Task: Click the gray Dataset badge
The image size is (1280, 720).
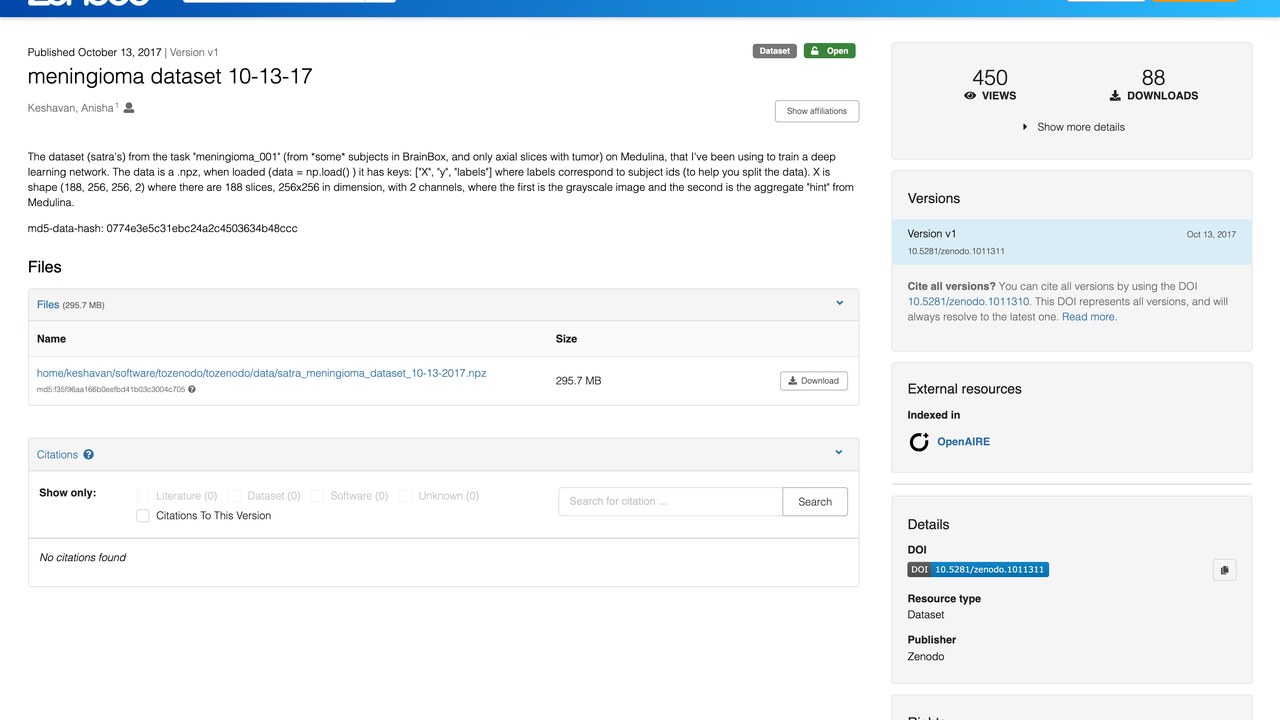Action: pos(775,51)
